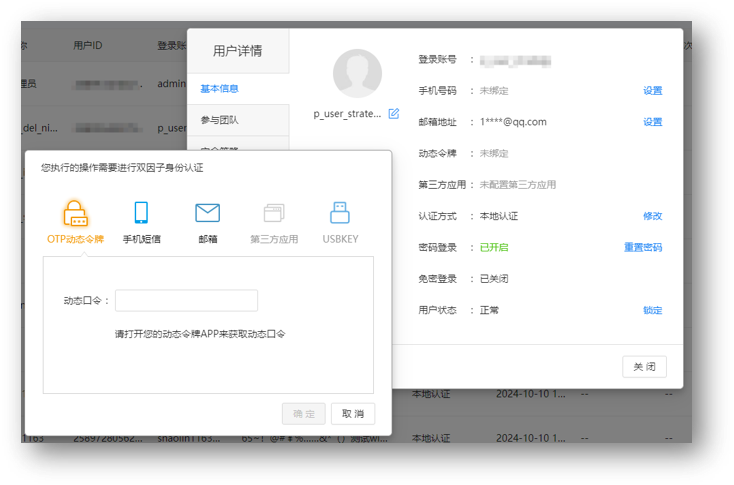
Task: Click the 重置密码 link
Action: pyautogui.click(x=643, y=248)
